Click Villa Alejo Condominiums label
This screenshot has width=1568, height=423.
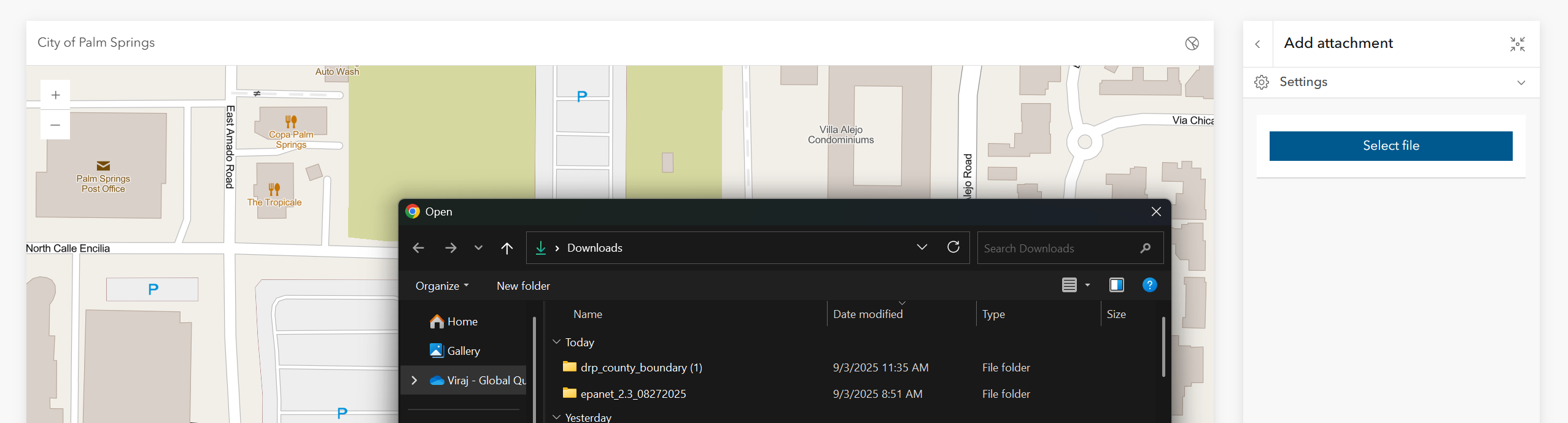click(x=840, y=135)
